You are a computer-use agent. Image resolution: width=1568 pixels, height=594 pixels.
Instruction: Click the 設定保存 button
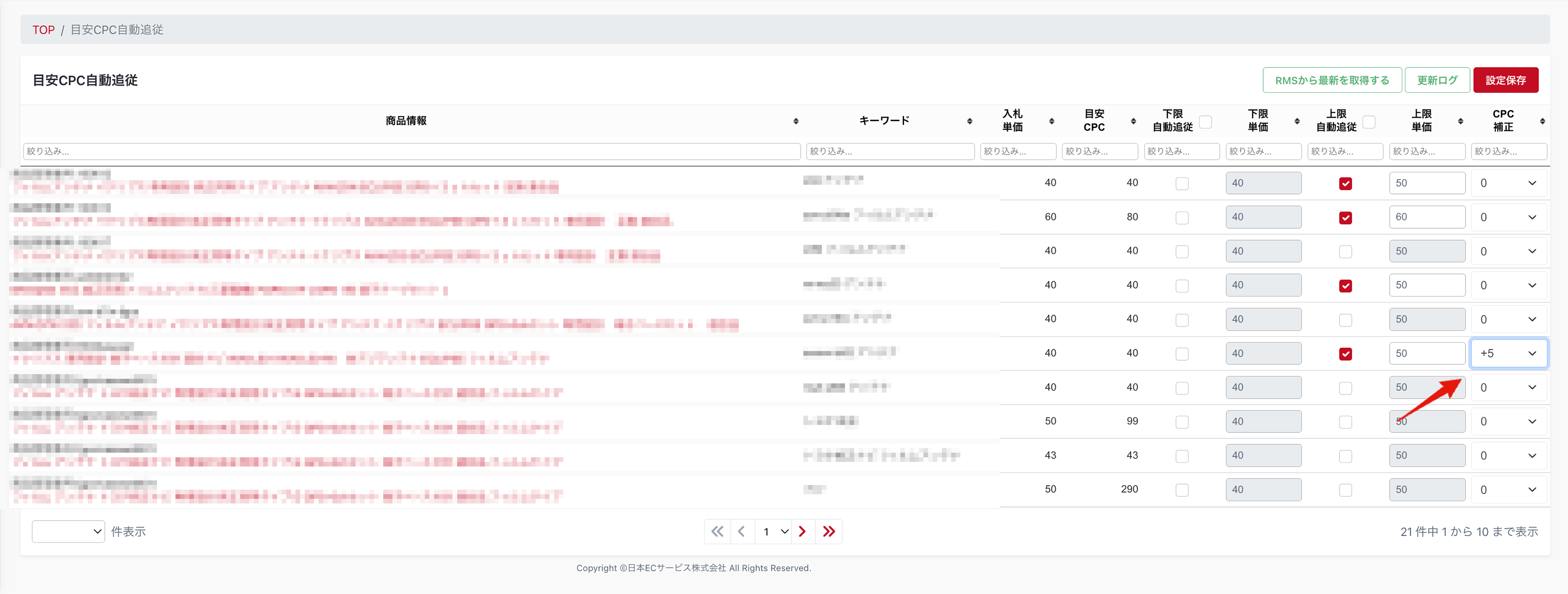point(1505,80)
